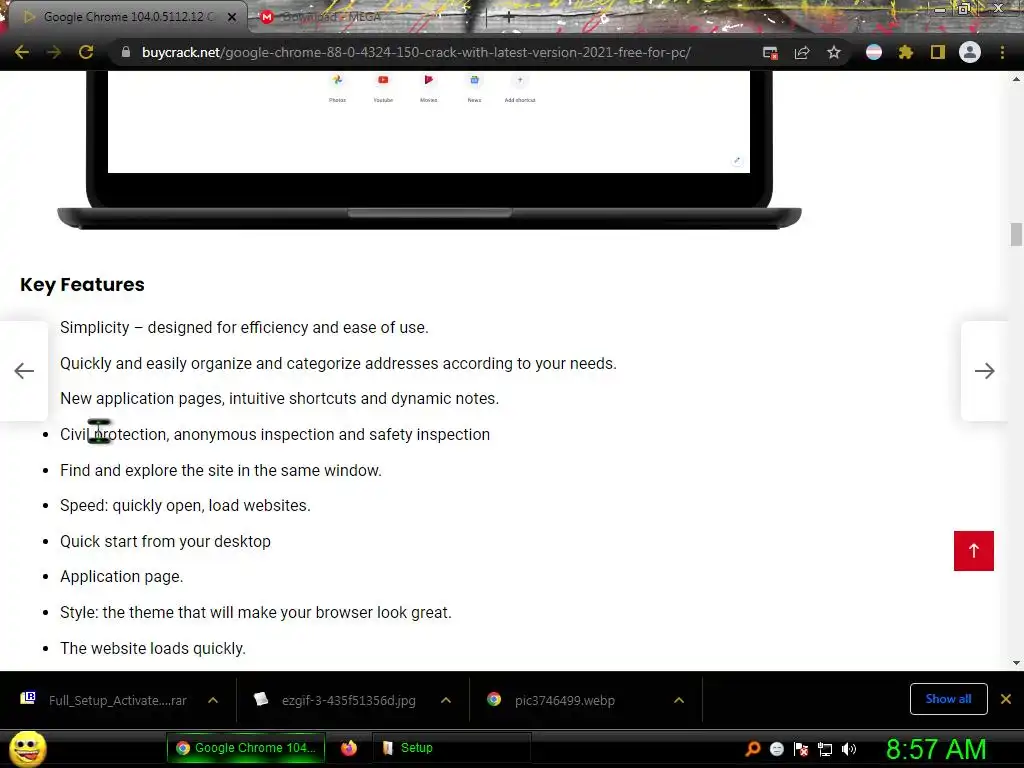This screenshot has height=768, width=1024.
Task: Click rar file icon in downloads bar
Action: (x=28, y=698)
